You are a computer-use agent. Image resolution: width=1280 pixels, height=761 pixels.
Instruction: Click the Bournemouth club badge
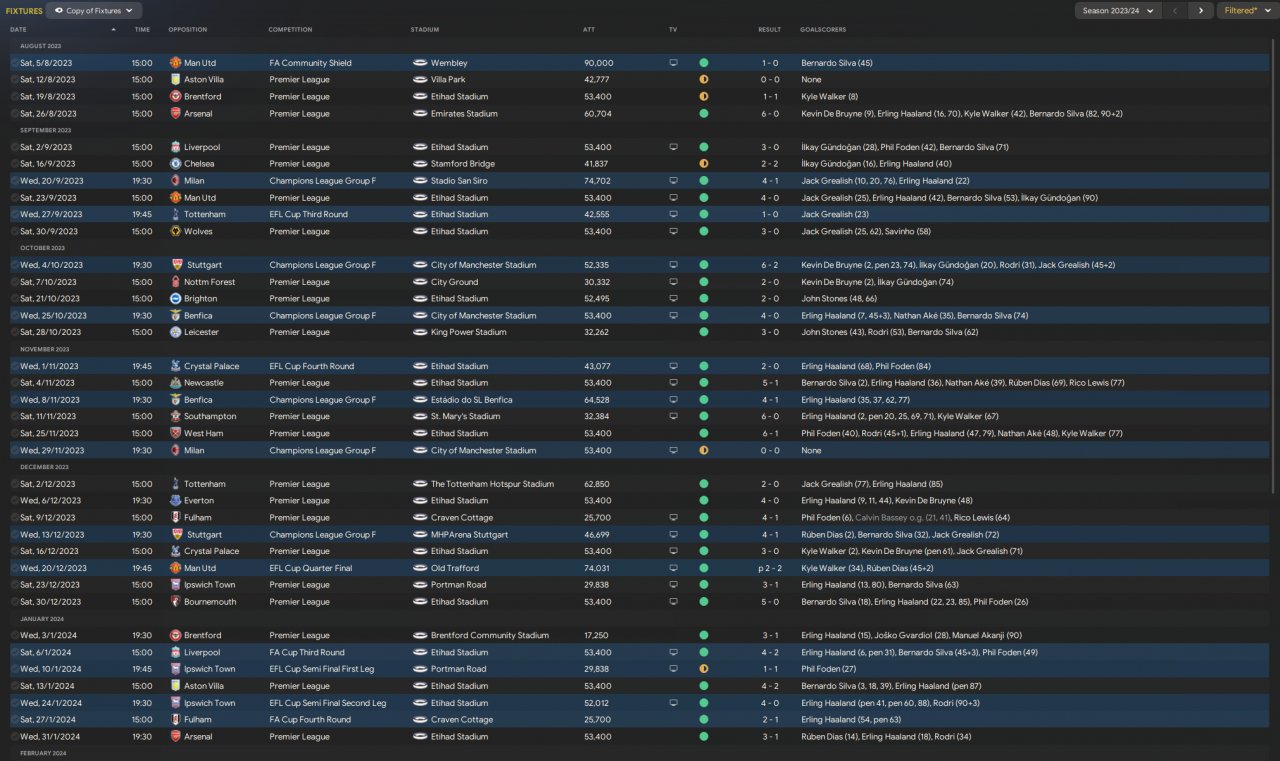coord(175,602)
